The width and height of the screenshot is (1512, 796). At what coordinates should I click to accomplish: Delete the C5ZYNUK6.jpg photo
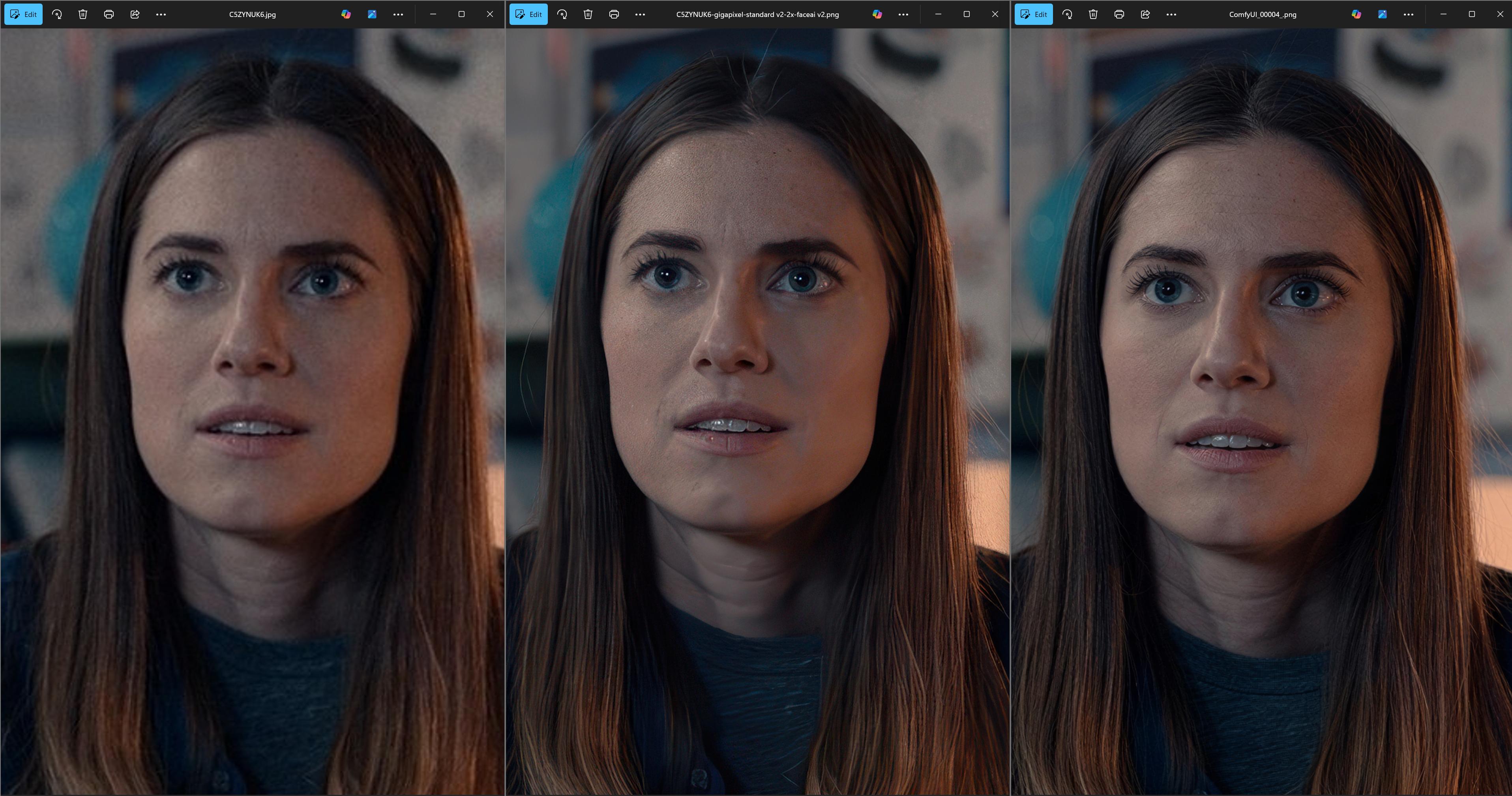[x=83, y=14]
